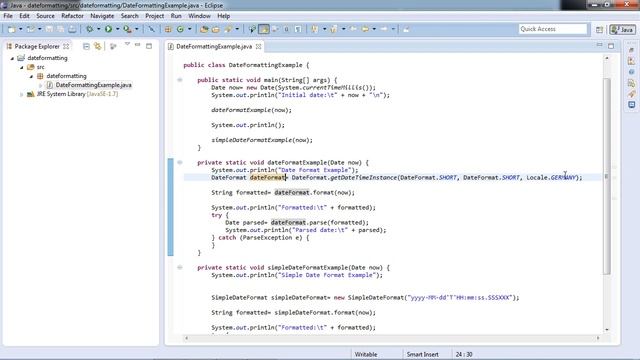Close the Package Explorer view tab
Viewport: 640px width, 360px height.
point(66,47)
